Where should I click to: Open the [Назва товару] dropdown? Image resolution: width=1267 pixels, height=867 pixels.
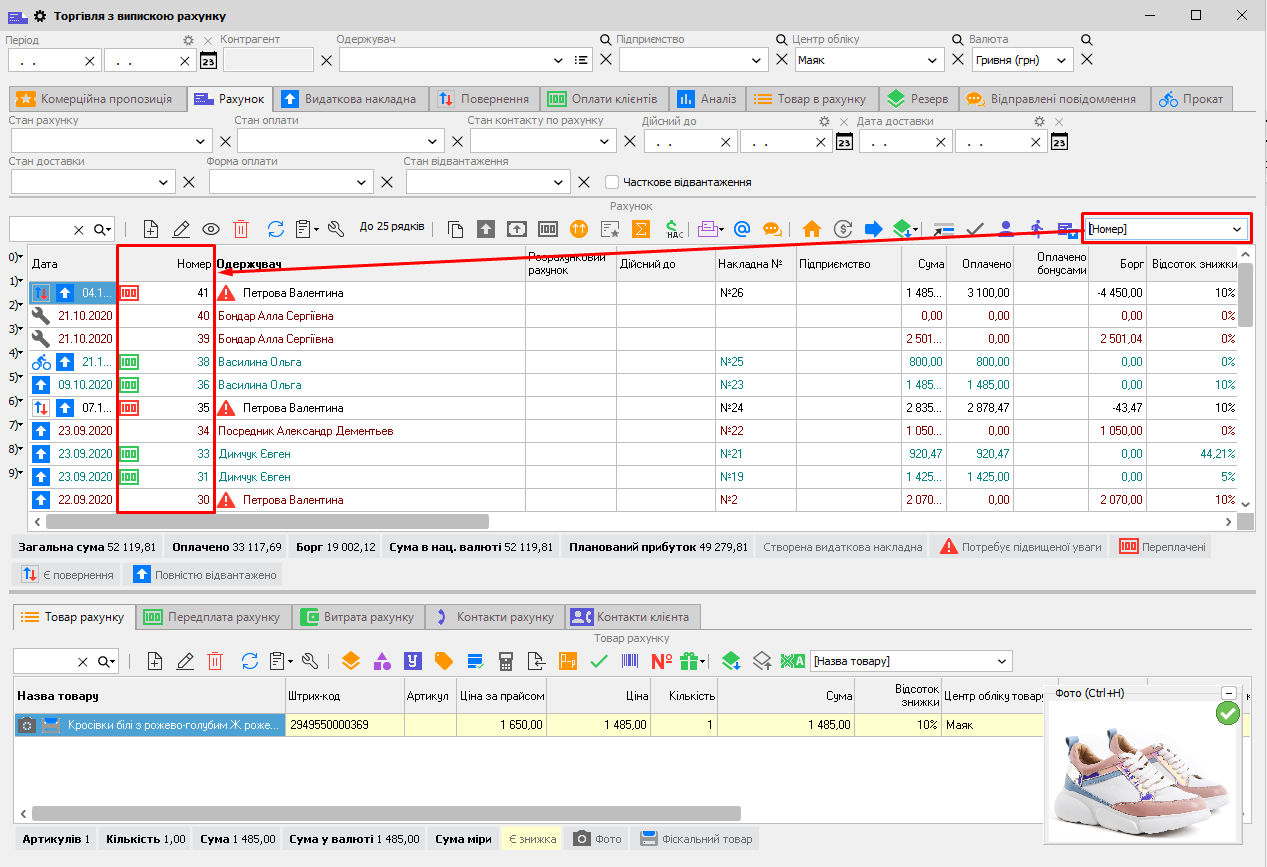coord(1002,661)
